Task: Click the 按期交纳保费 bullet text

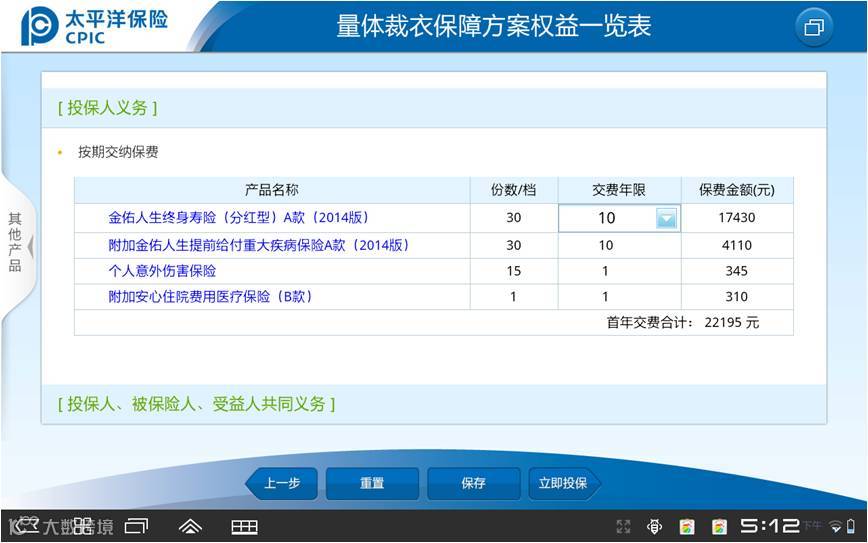Action: click(x=118, y=152)
